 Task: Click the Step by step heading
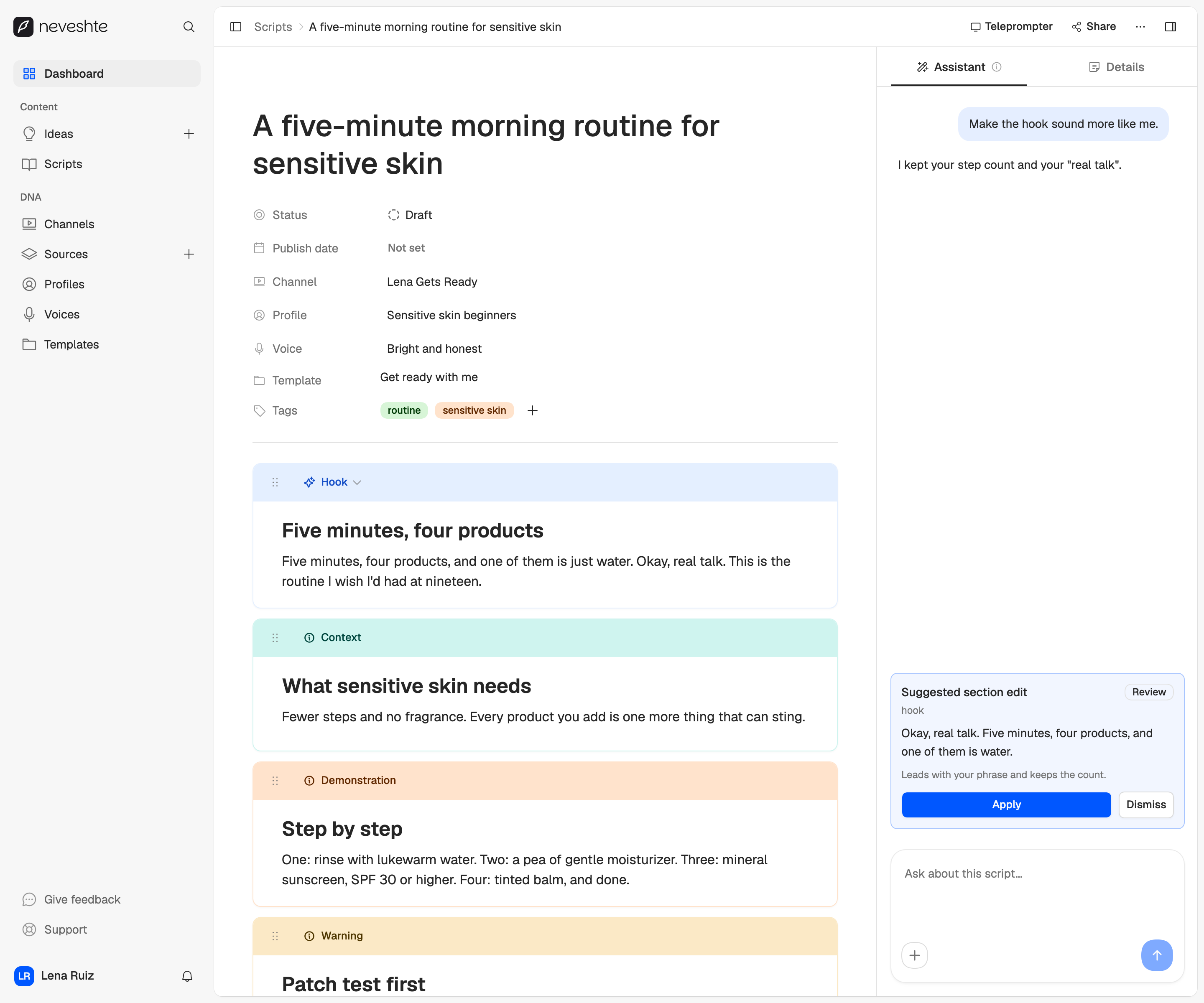point(342,829)
